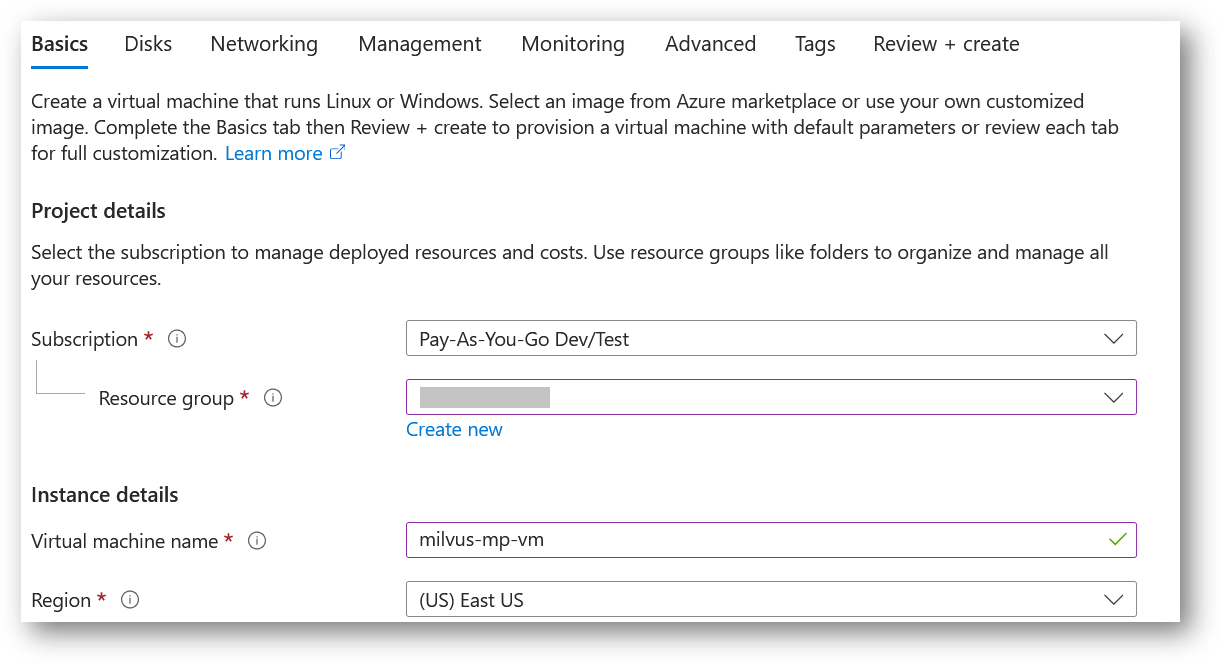
Task: Switch to the Tags tab
Action: [815, 44]
